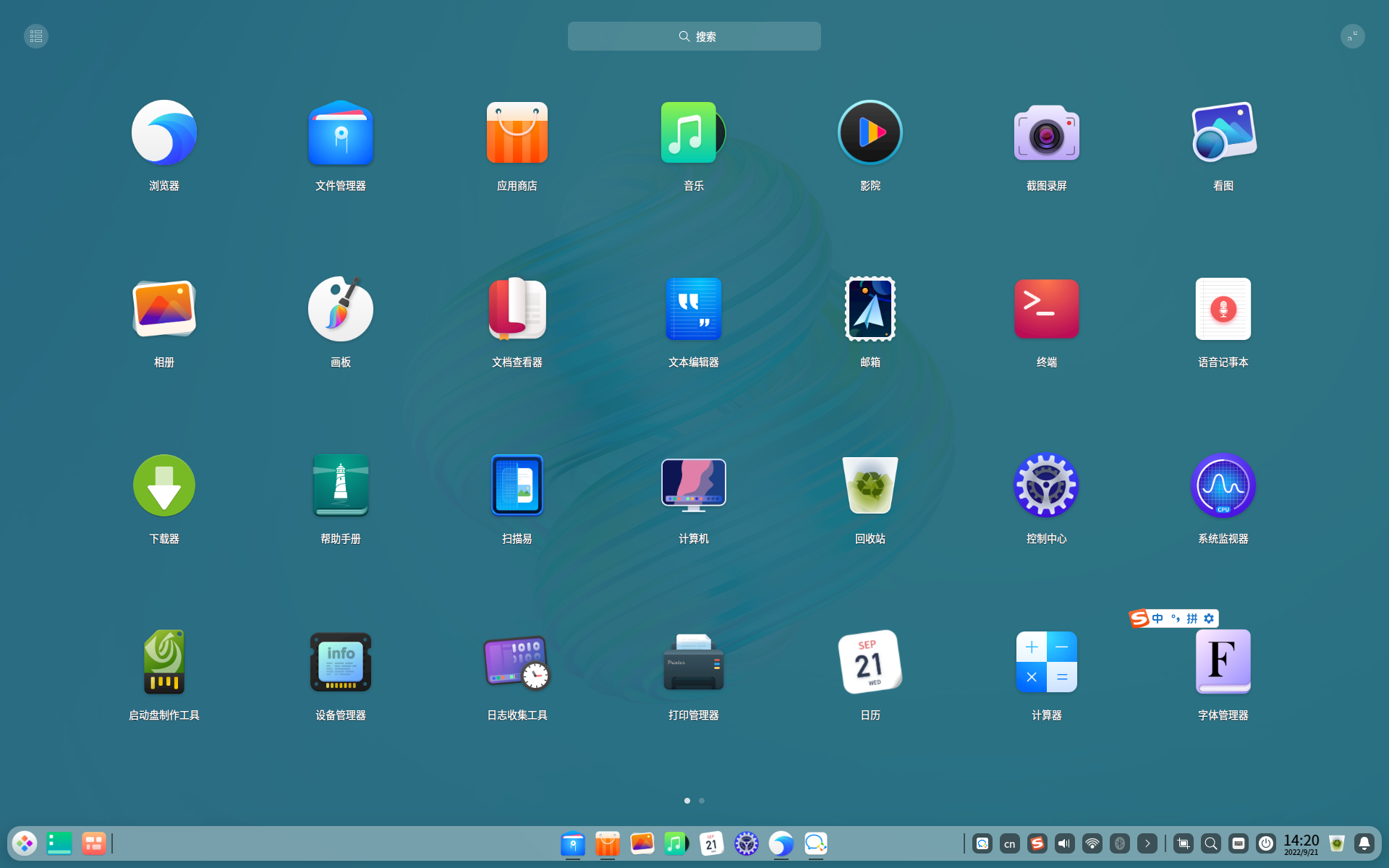Viewport: 1389px width, 868px height.
Task: Launch 文件管理器 file manager
Action: pyautogui.click(x=341, y=132)
